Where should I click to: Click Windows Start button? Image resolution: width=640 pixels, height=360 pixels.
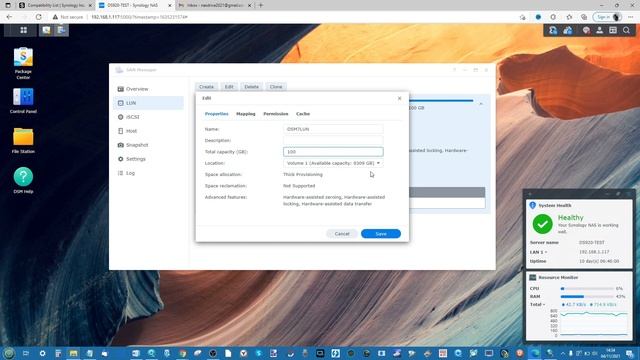(9, 353)
